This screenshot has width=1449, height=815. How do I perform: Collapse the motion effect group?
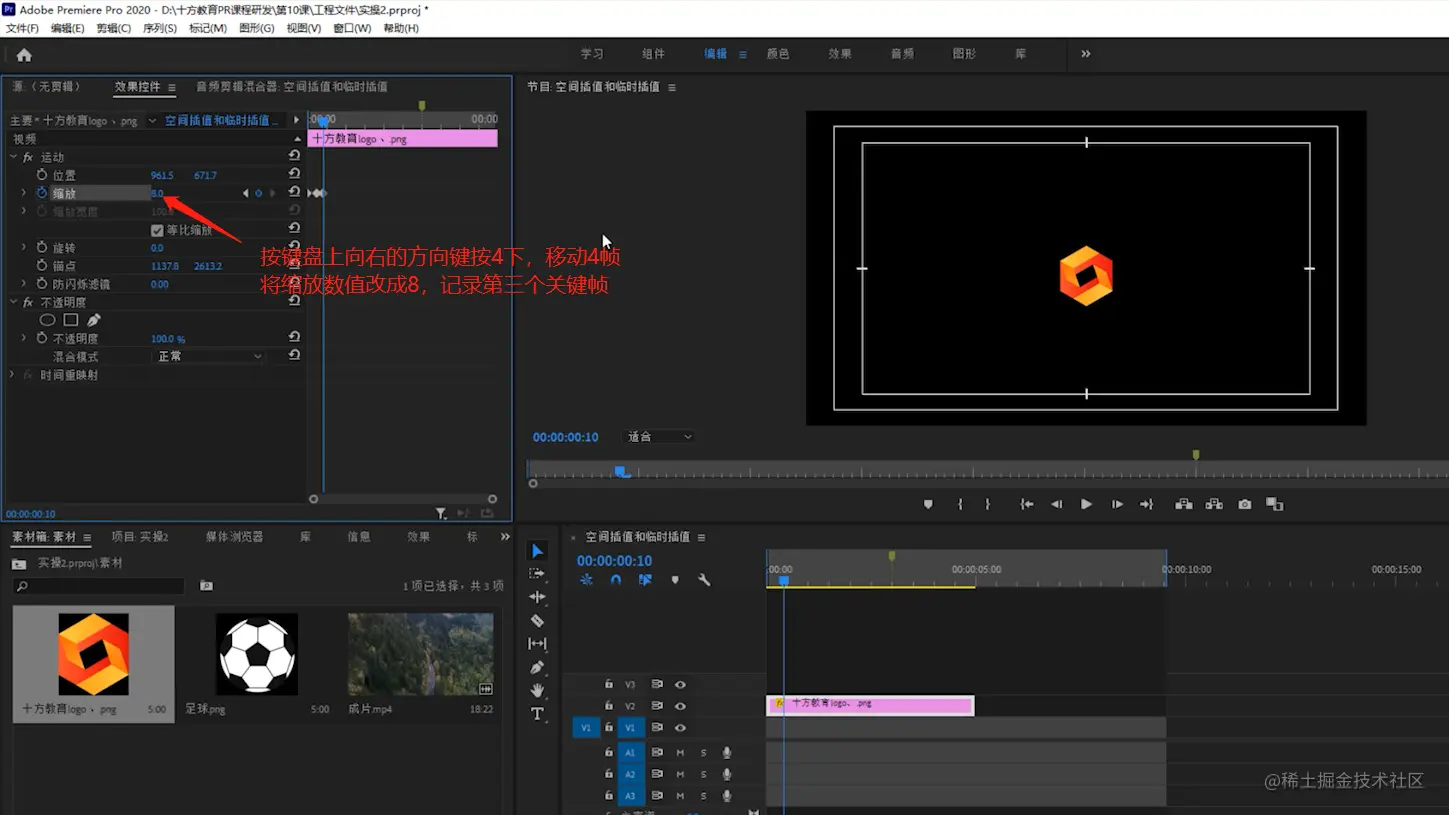(x=13, y=157)
